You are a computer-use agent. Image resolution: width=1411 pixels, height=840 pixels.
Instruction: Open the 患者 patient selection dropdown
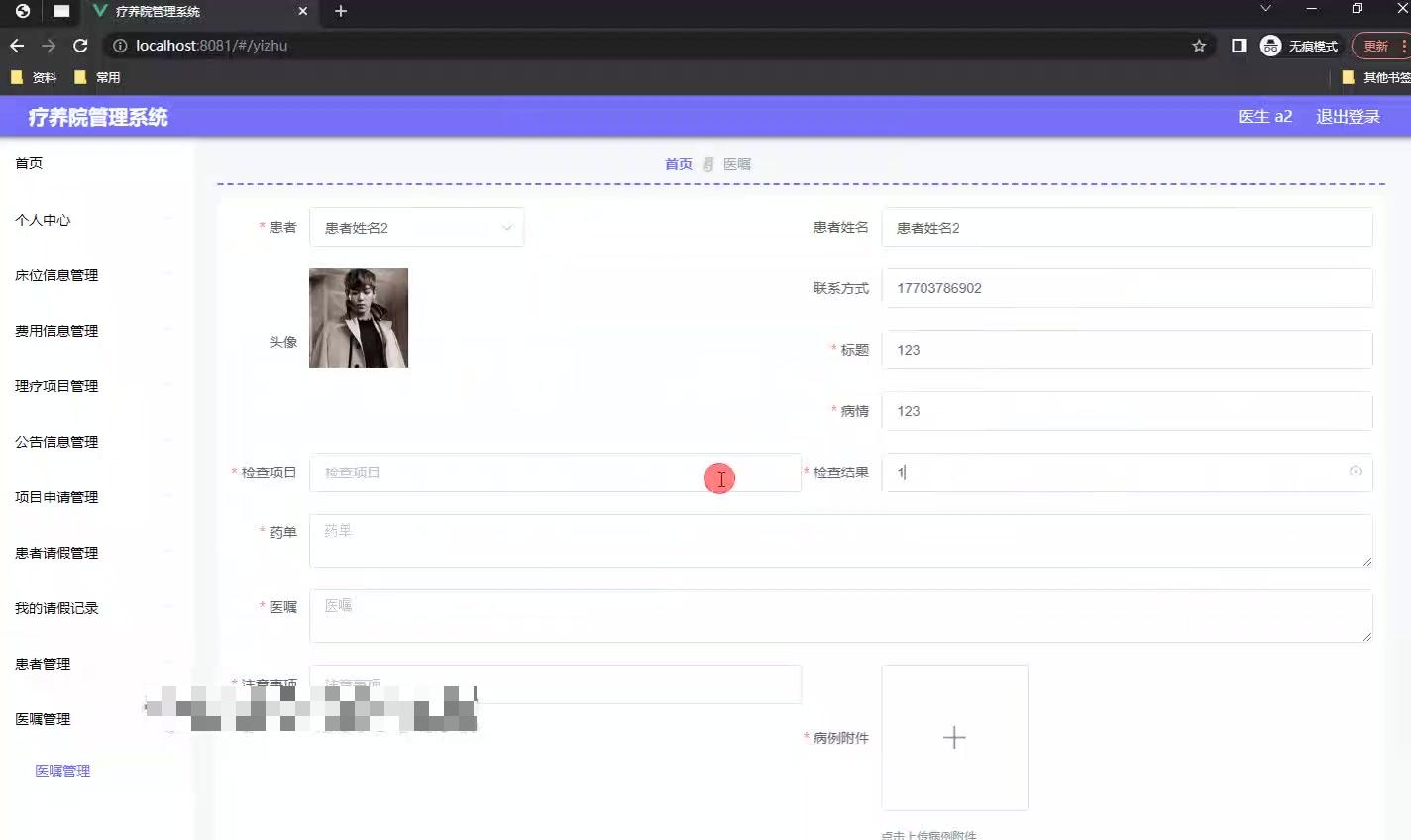coord(416,227)
